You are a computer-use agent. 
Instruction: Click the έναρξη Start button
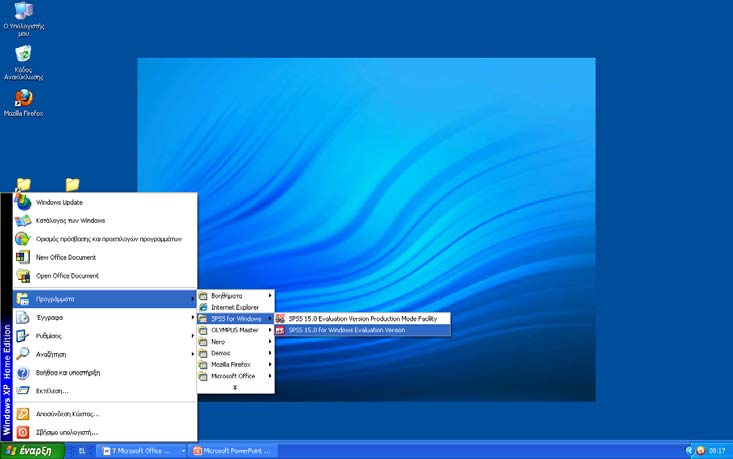point(32,451)
